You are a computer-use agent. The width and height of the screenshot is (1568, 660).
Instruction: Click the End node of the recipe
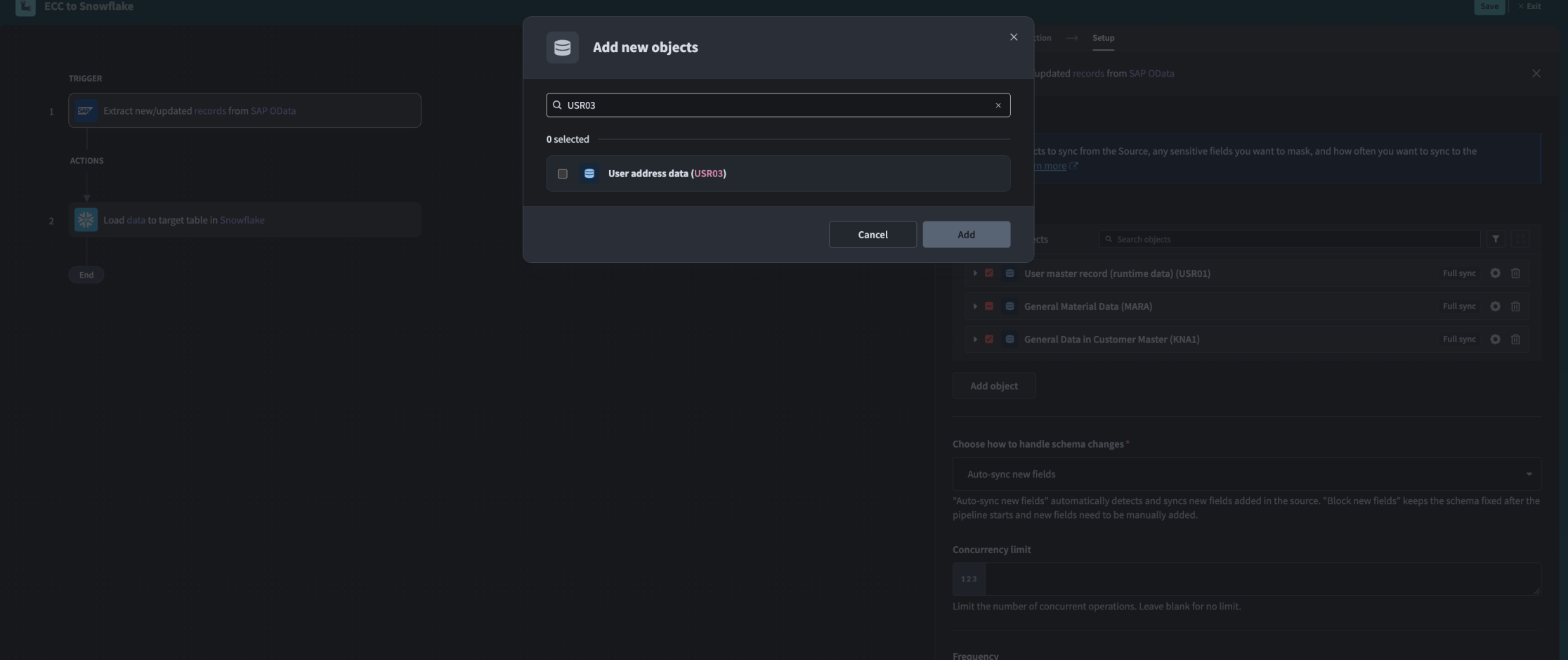[86, 275]
